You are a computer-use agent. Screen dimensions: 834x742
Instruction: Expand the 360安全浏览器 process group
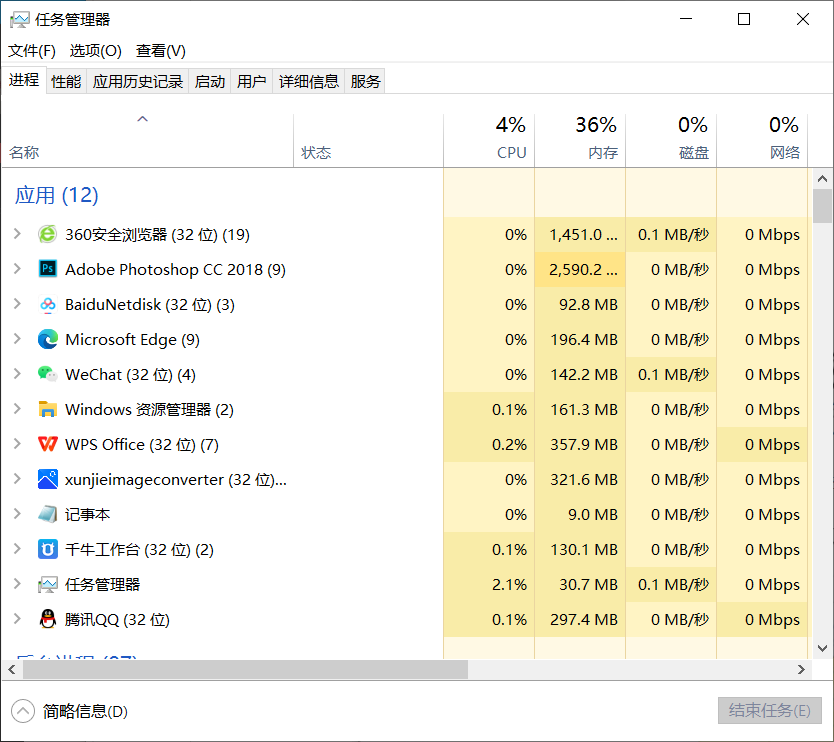click(17, 235)
